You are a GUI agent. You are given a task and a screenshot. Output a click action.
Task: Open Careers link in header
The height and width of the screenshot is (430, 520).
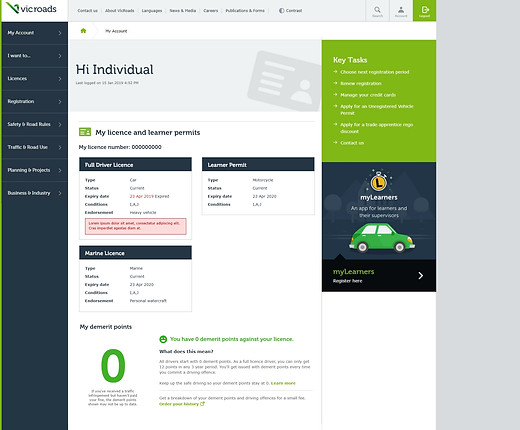pos(211,11)
